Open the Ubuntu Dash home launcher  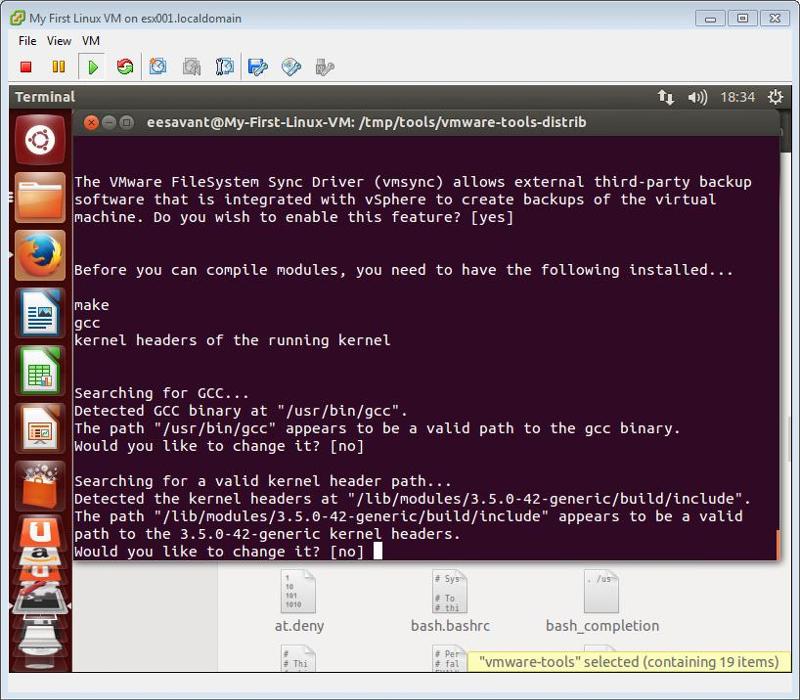40,140
